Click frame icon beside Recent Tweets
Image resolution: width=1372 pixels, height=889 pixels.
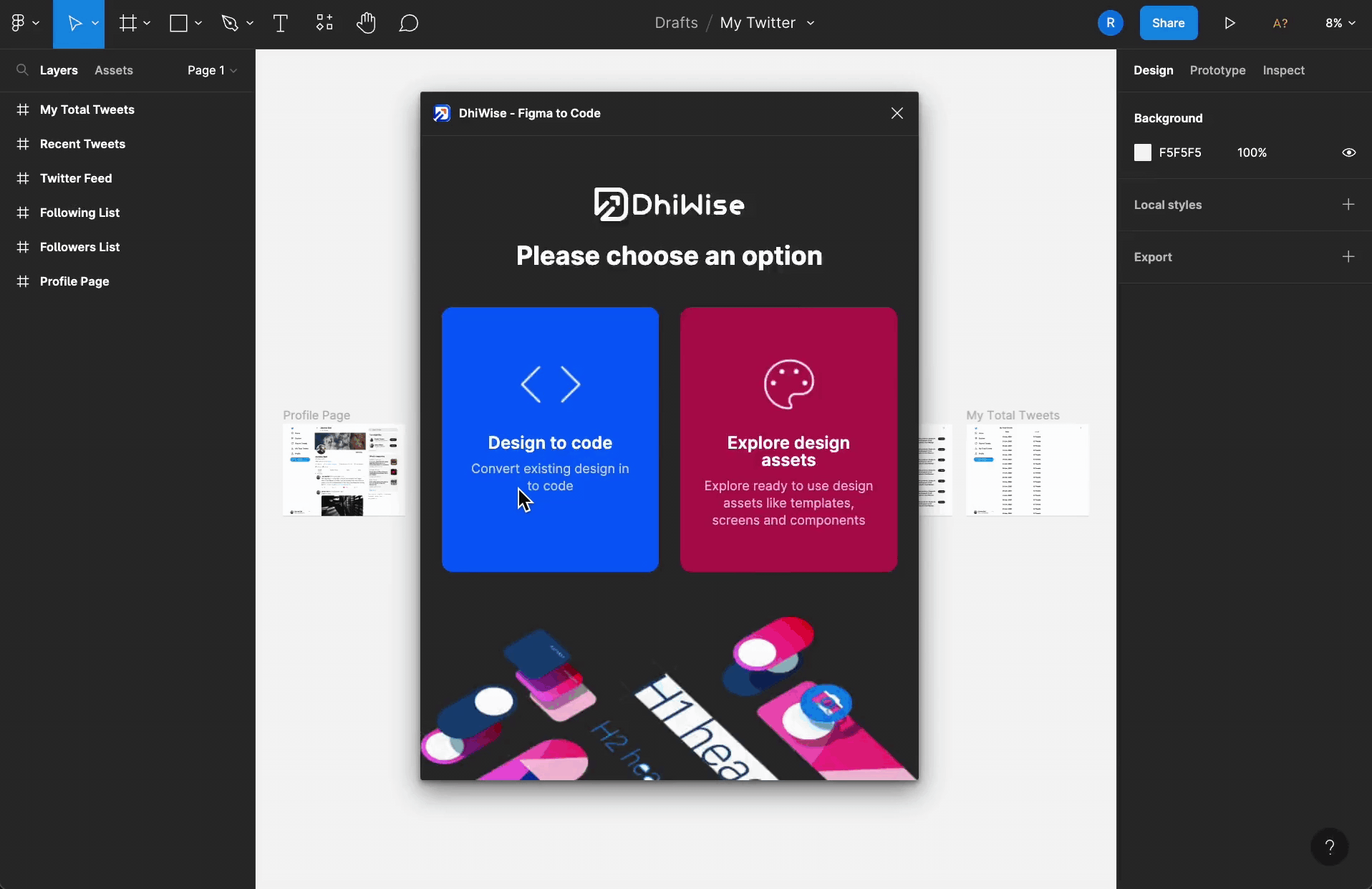(23, 144)
